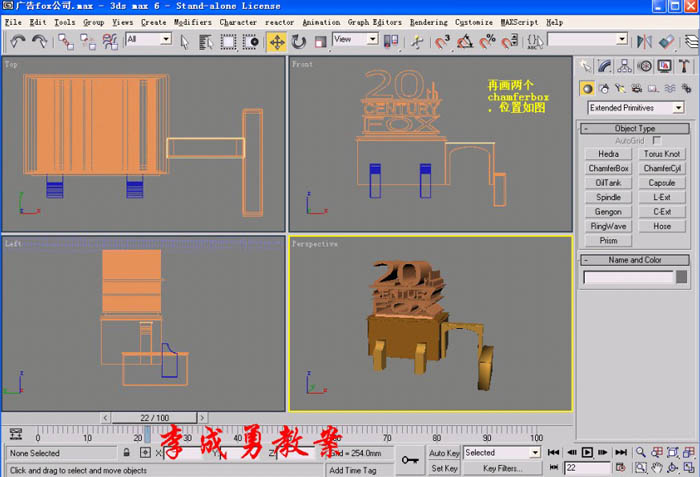Click the Use Pivot Point Center icon
700x477 pixels.
391,42
